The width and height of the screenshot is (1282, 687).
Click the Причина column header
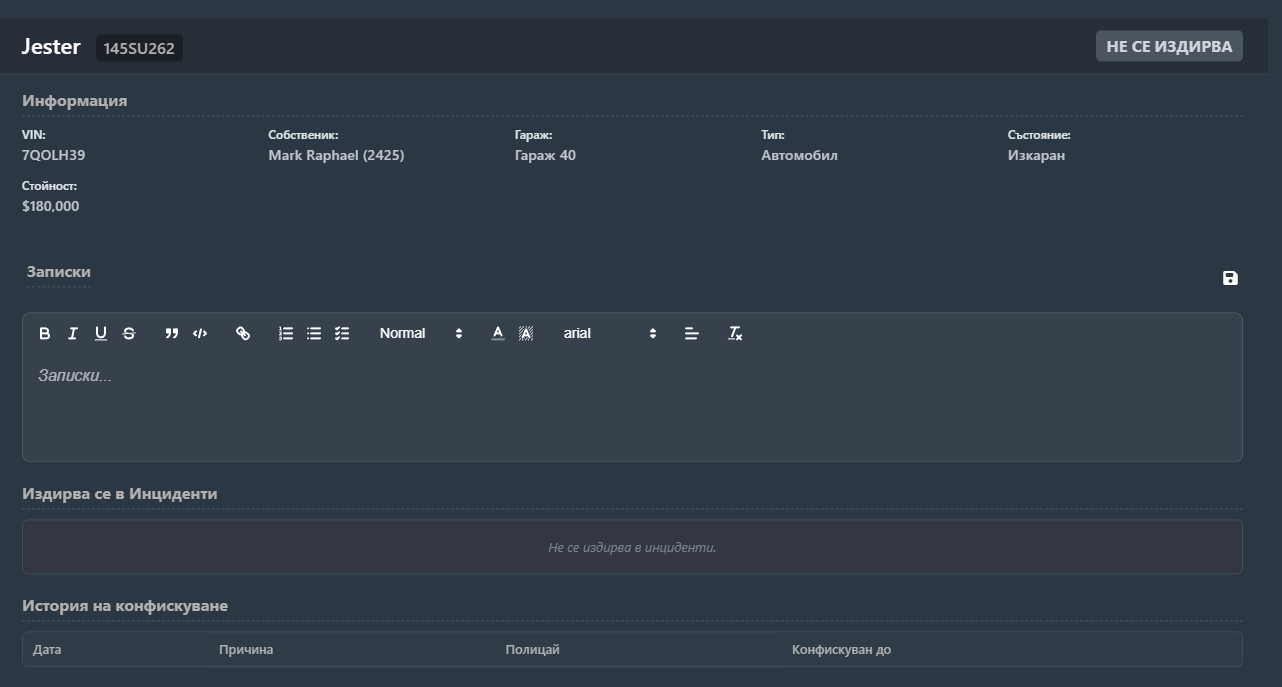(246, 650)
